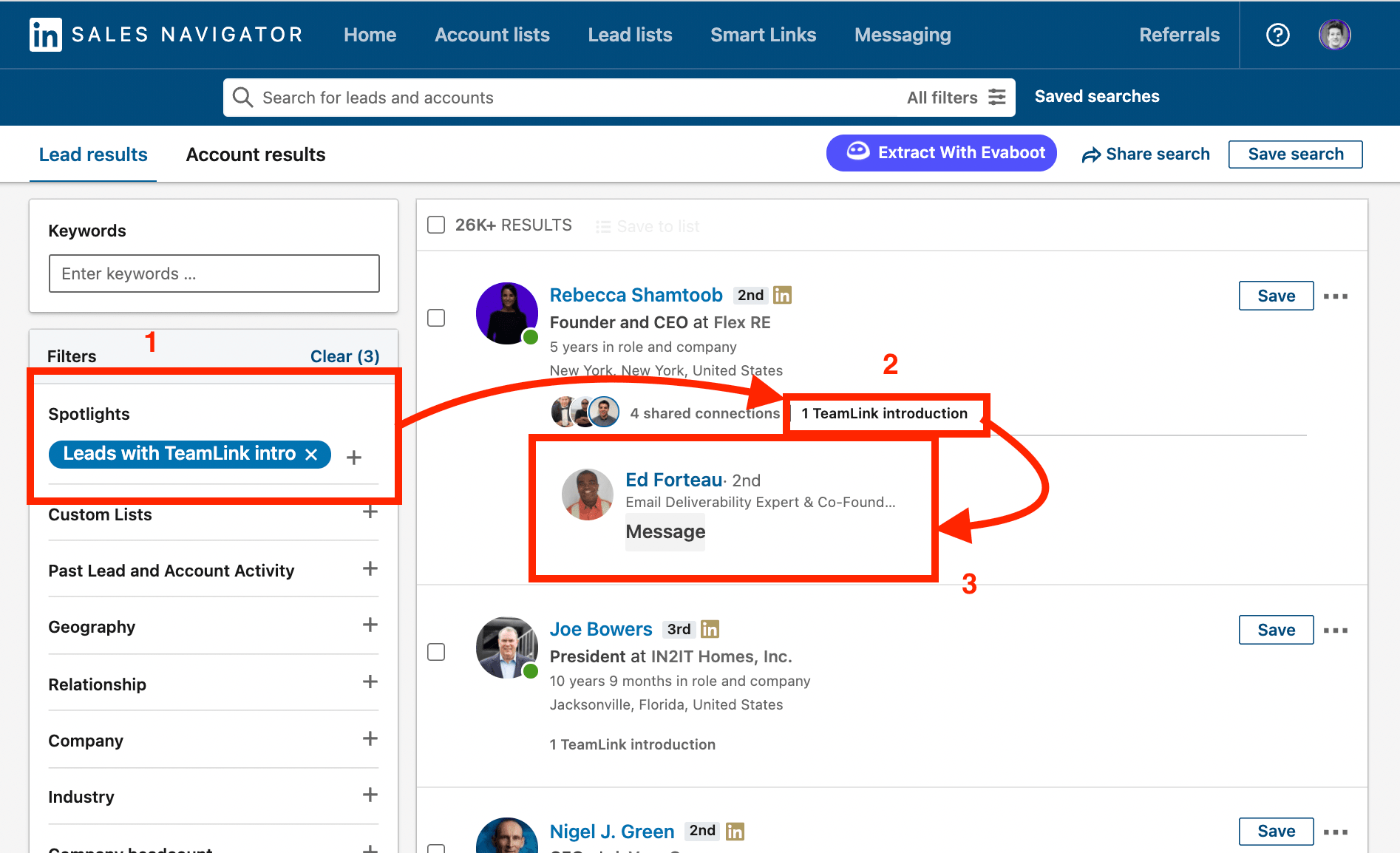Message Ed Forteau

(665, 532)
